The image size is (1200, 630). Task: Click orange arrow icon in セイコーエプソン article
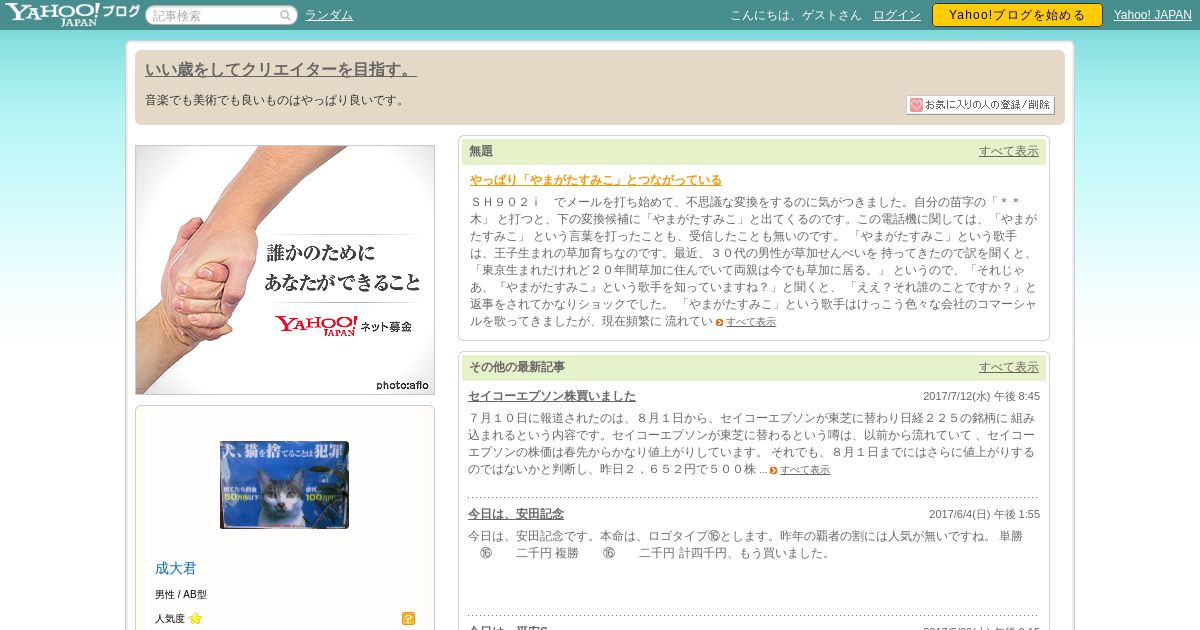(x=773, y=470)
